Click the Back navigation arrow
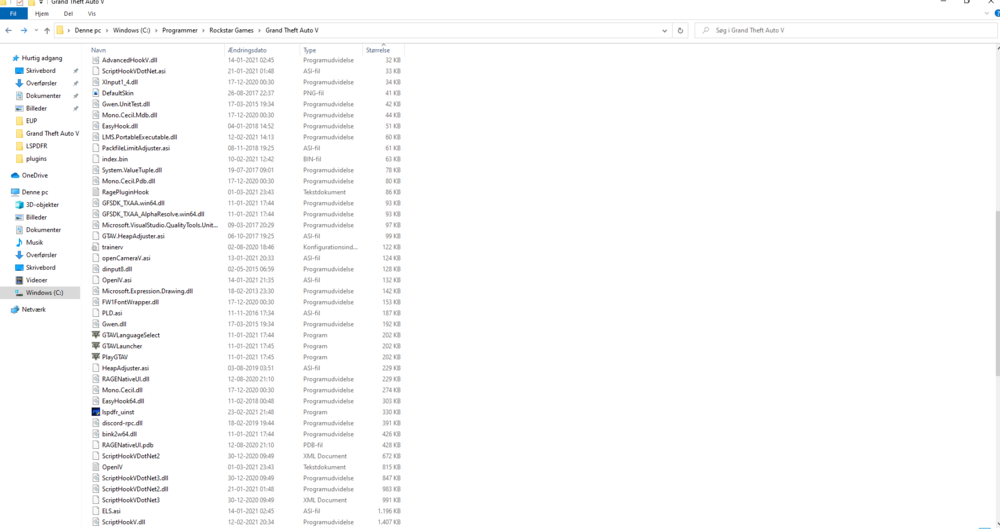 [x=8, y=31]
